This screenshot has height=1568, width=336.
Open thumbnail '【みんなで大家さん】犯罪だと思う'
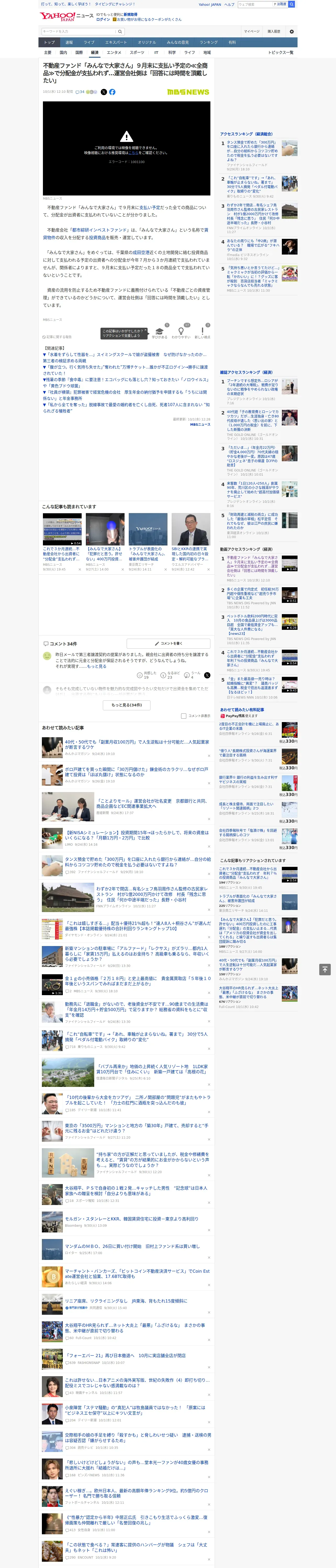coord(105,529)
